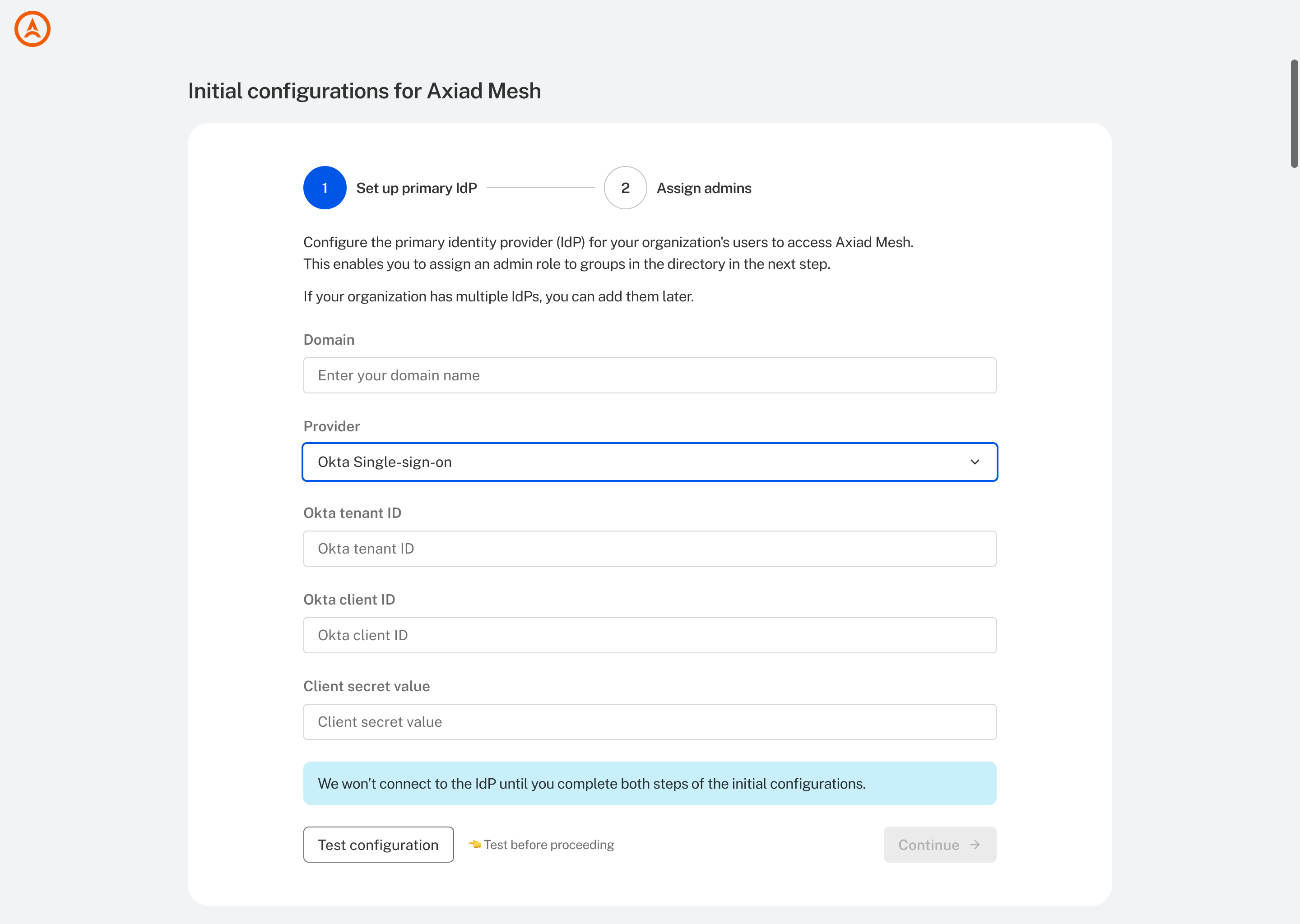Click the 'Domain' field label
The image size is (1300, 924).
point(329,340)
